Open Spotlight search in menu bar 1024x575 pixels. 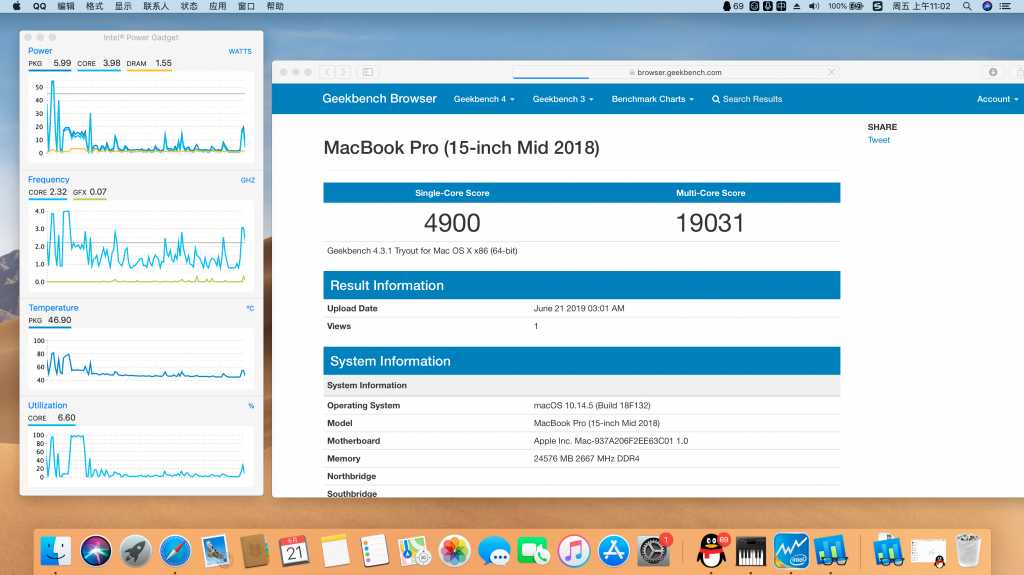[x=967, y=6]
